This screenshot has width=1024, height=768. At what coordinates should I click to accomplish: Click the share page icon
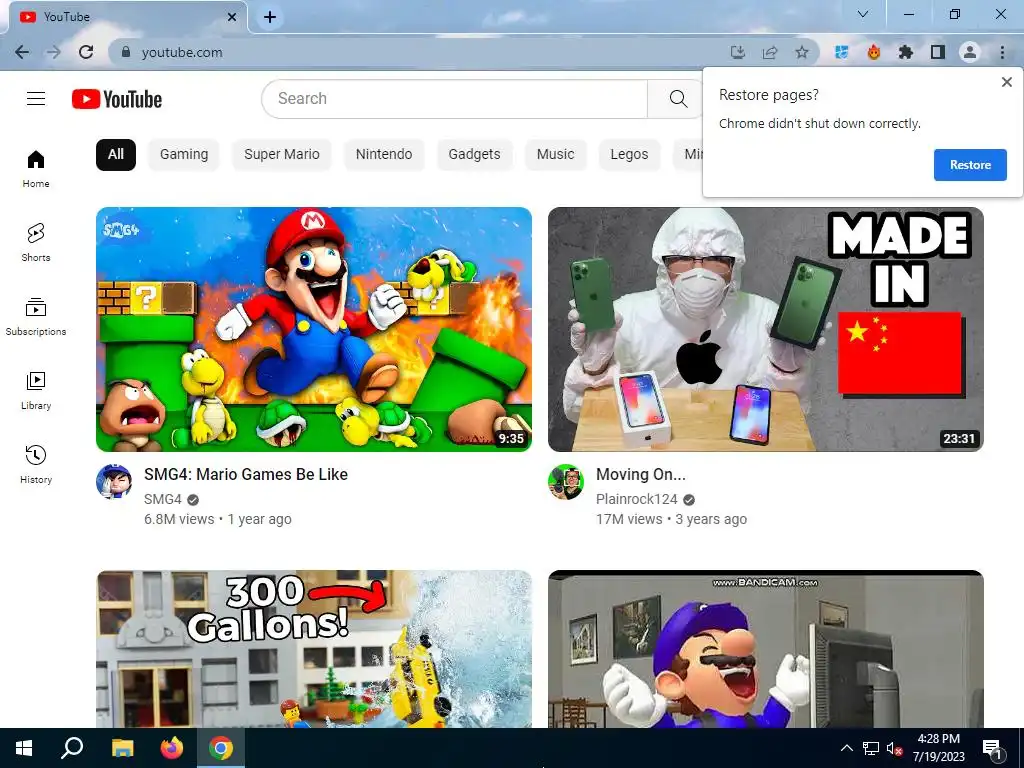[x=770, y=52]
